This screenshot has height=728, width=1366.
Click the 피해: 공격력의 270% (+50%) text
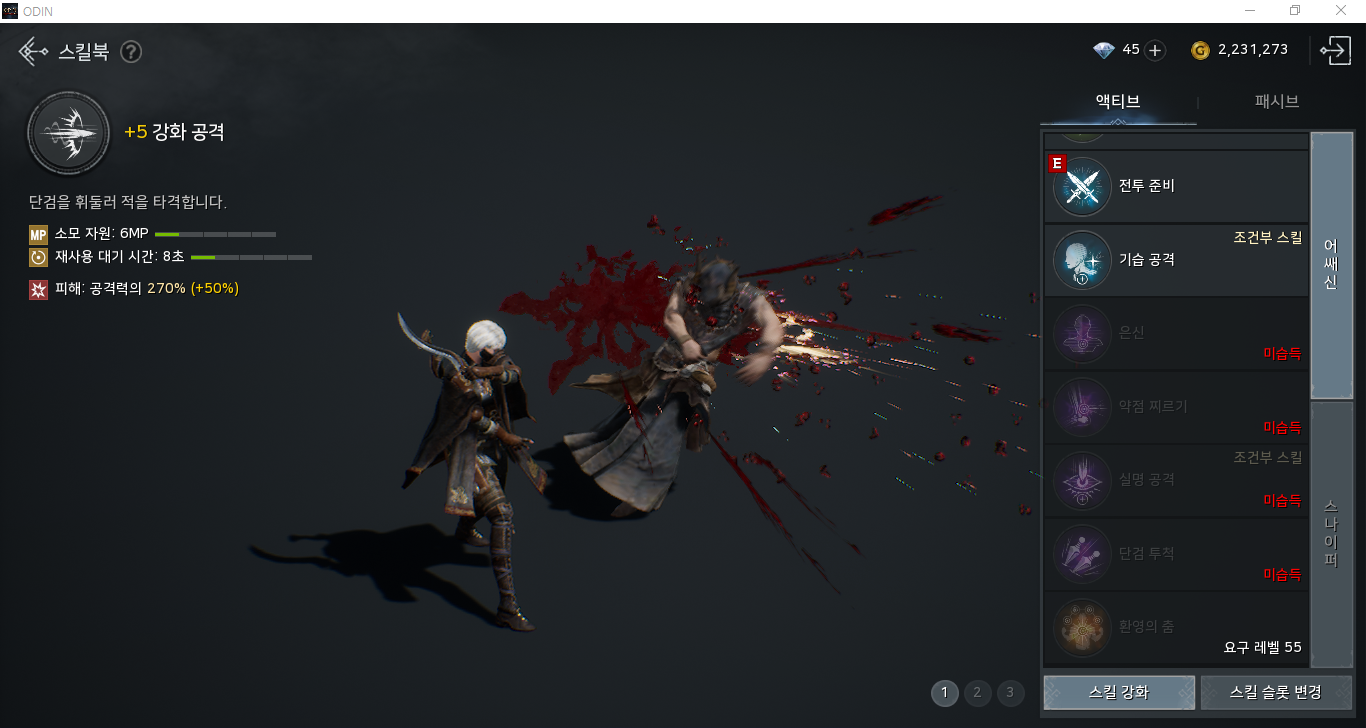pos(146,289)
